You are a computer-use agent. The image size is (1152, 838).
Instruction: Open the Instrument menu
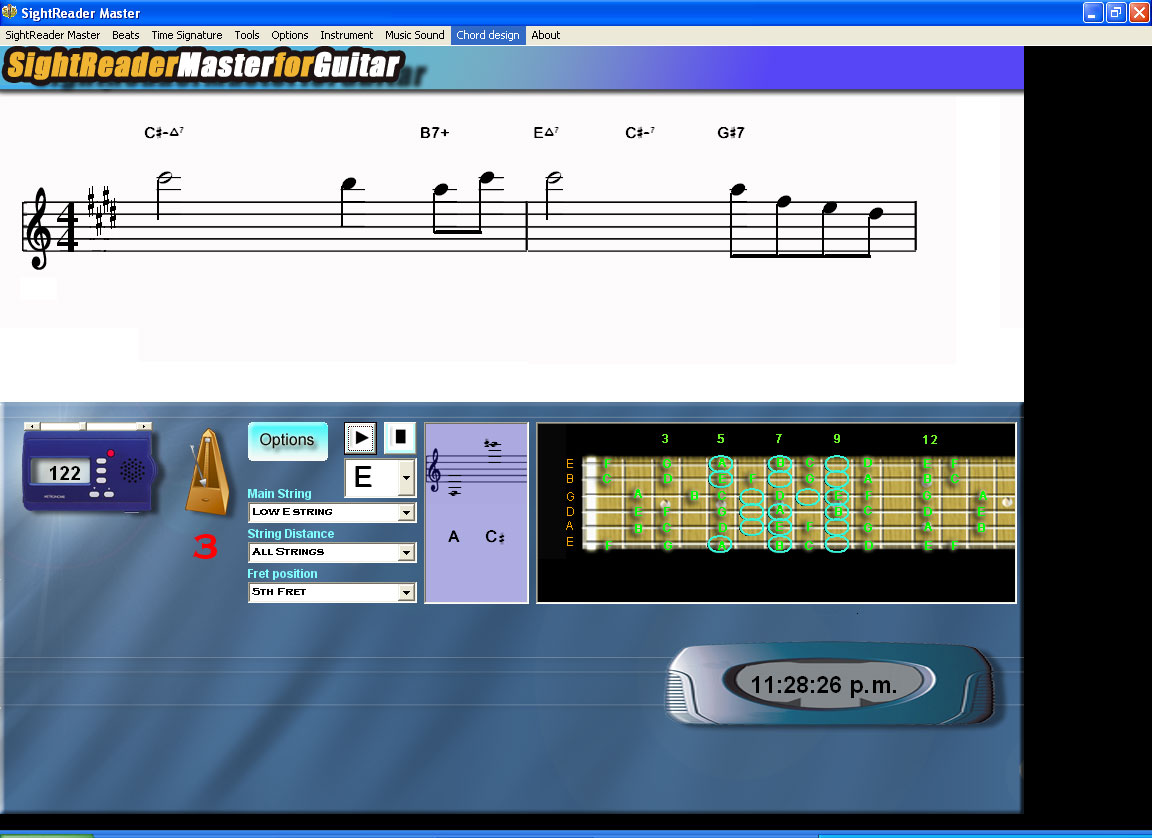click(x=346, y=35)
